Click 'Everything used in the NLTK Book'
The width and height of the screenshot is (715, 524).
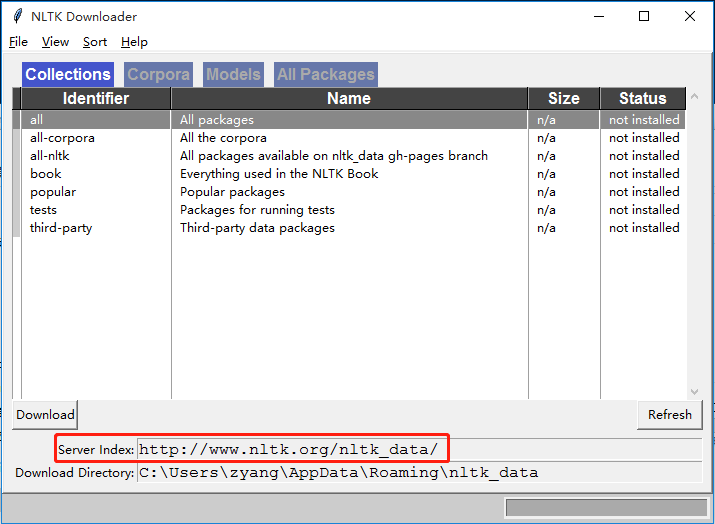point(279,174)
